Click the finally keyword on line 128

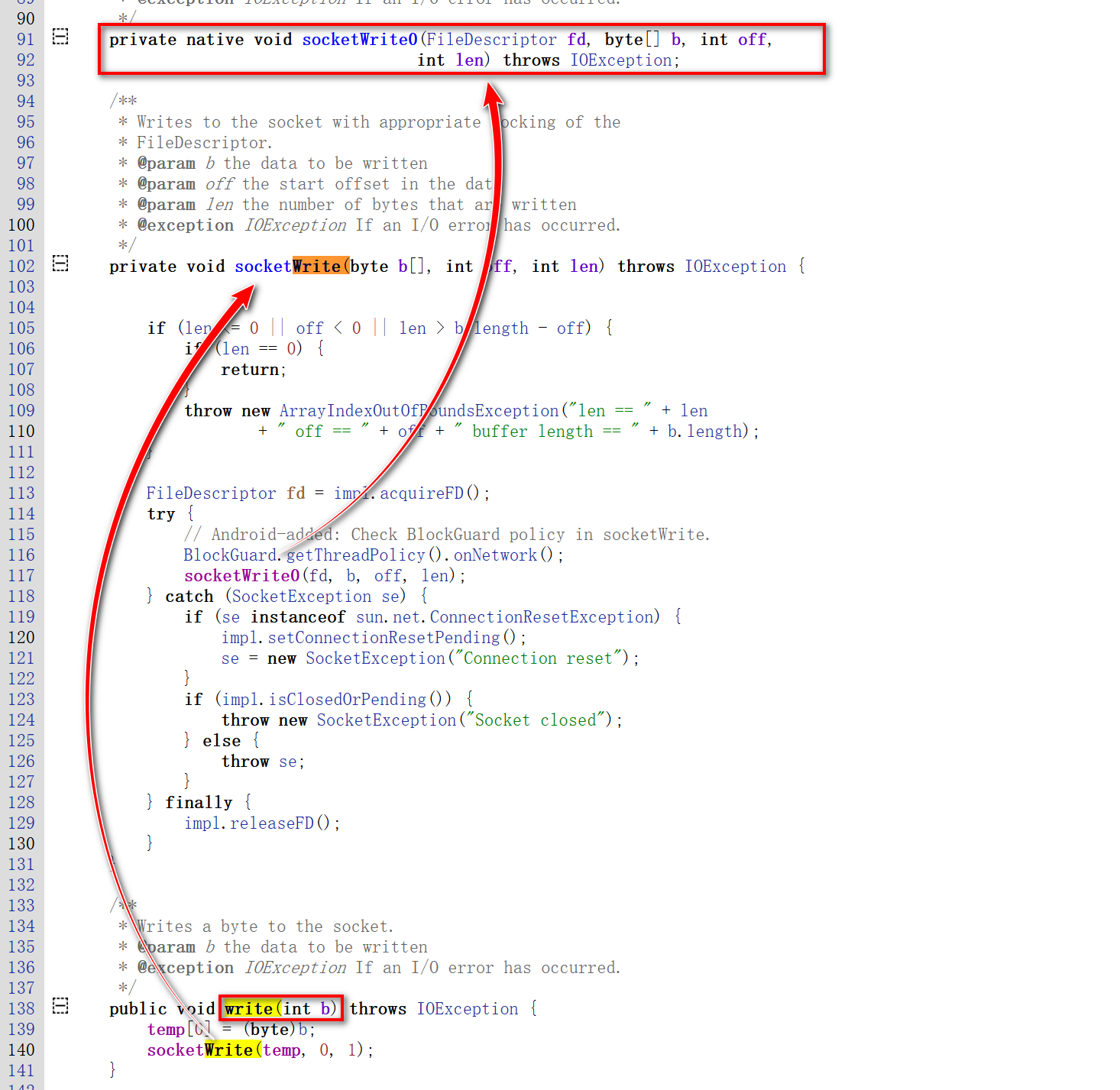pos(199,802)
